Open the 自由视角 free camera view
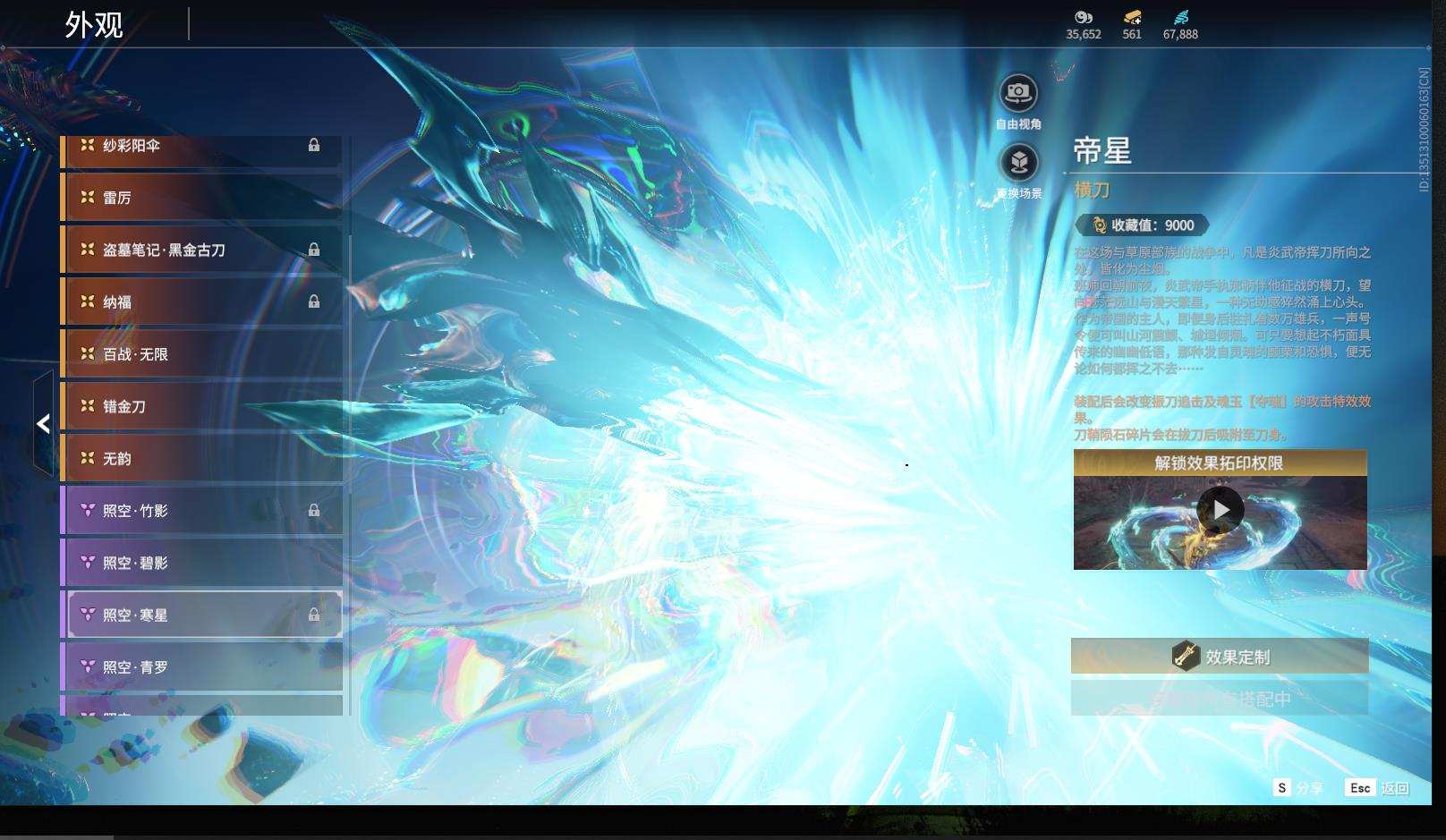 pos(1018,93)
